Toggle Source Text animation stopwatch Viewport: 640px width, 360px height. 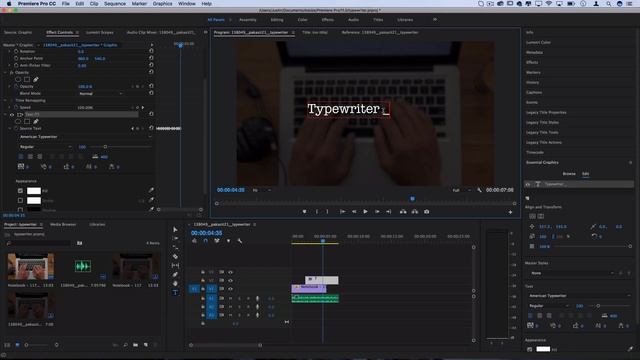pyautogui.click(x=16, y=128)
